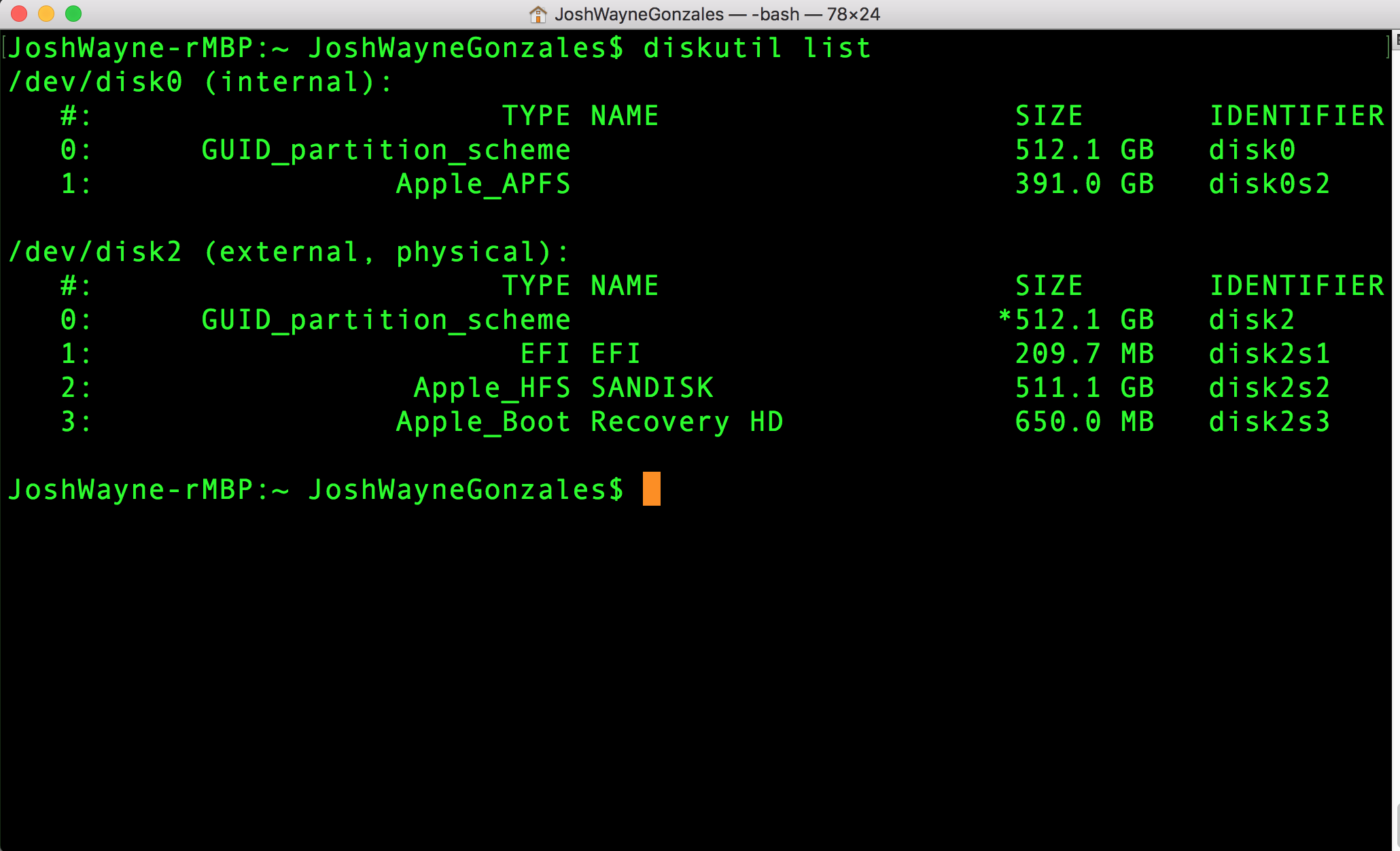1400x851 pixels.
Task: Click the orange cursor block at prompt
Action: point(652,489)
